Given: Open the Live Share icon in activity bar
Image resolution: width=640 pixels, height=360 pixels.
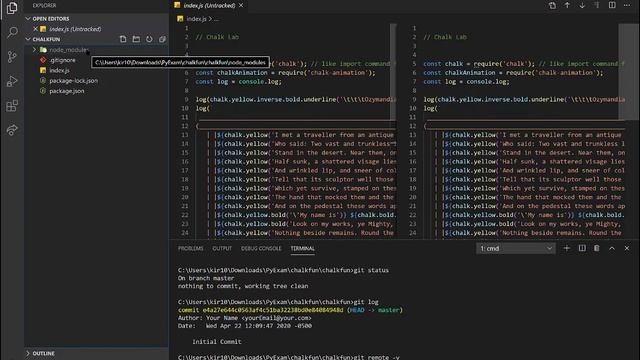Looking at the screenshot, I should (x=12, y=130).
